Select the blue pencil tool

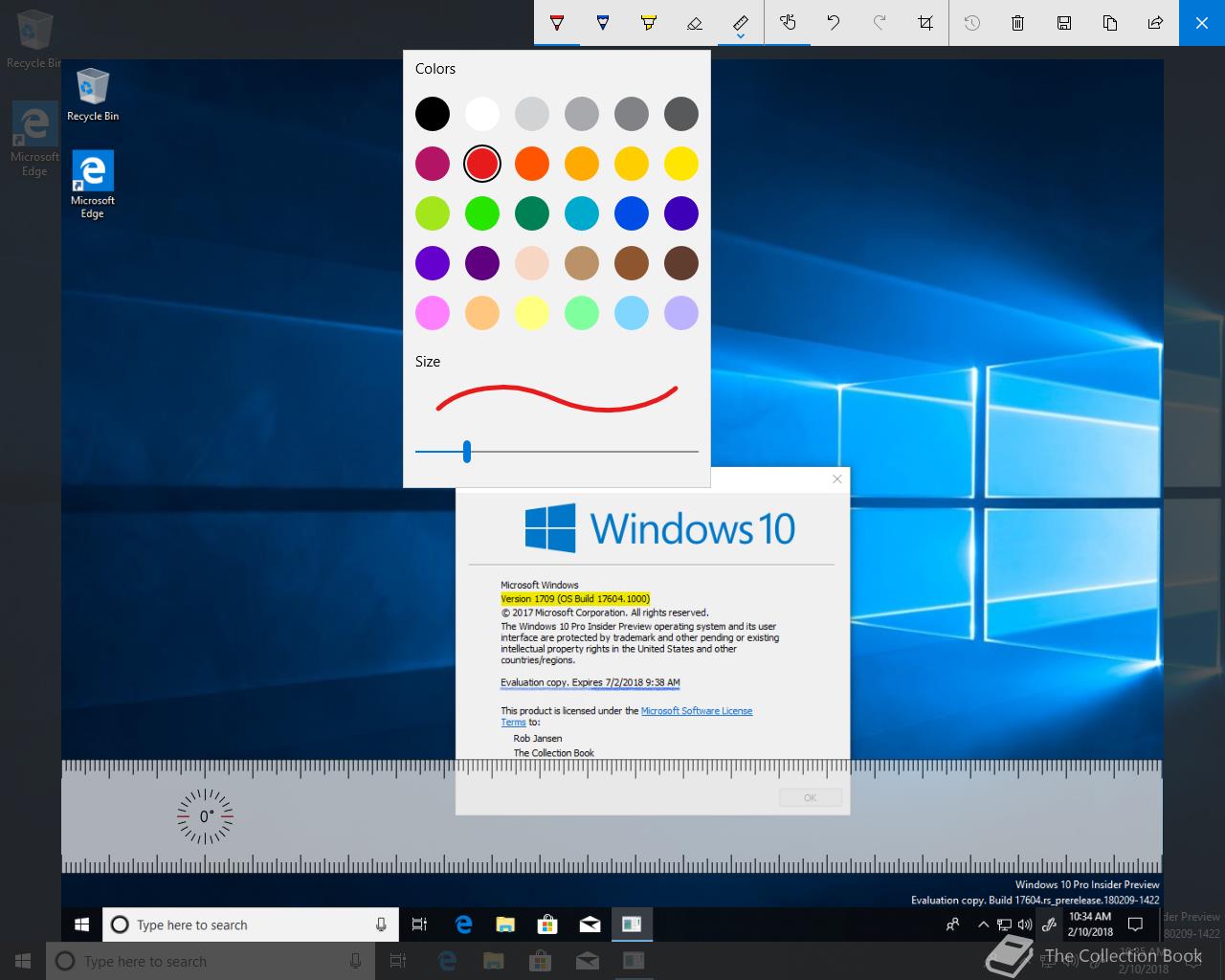coord(603,22)
